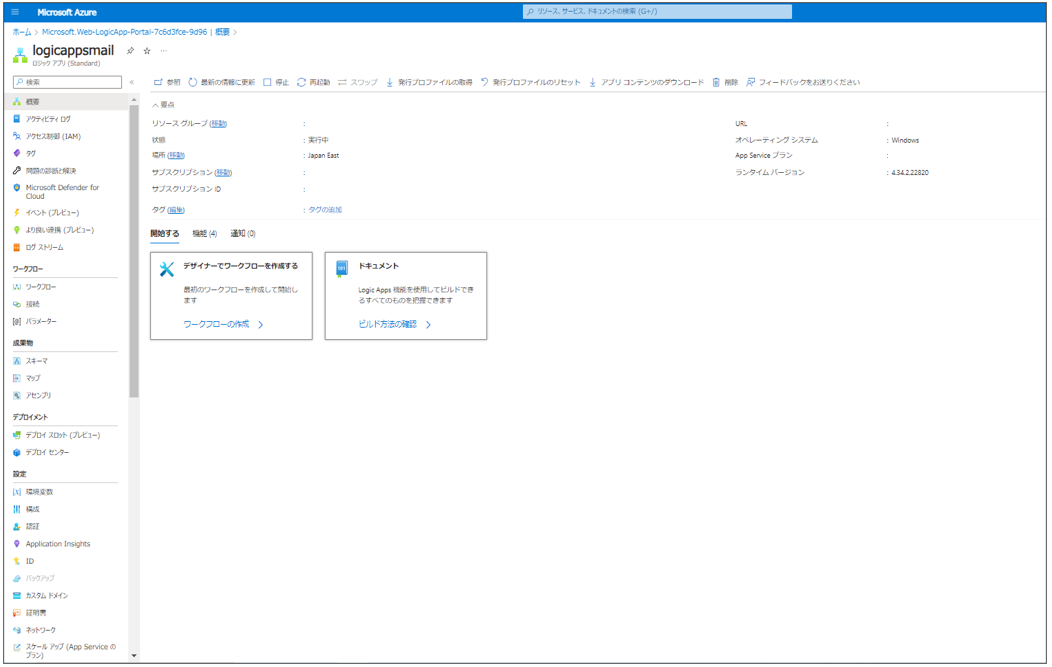Download app content via アプリ コンテンツのダウンロード
Viewport: 1052px width, 667px height.
pyautogui.click(x=646, y=83)
